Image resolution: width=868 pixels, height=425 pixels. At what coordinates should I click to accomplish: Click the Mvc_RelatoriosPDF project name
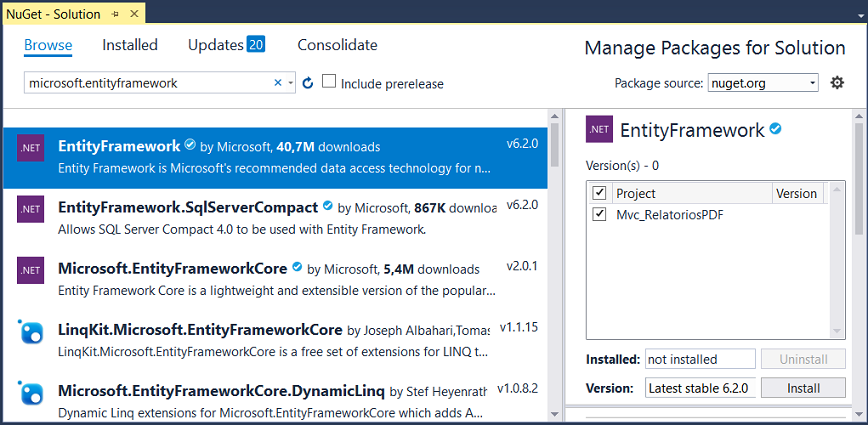[670, 215]
